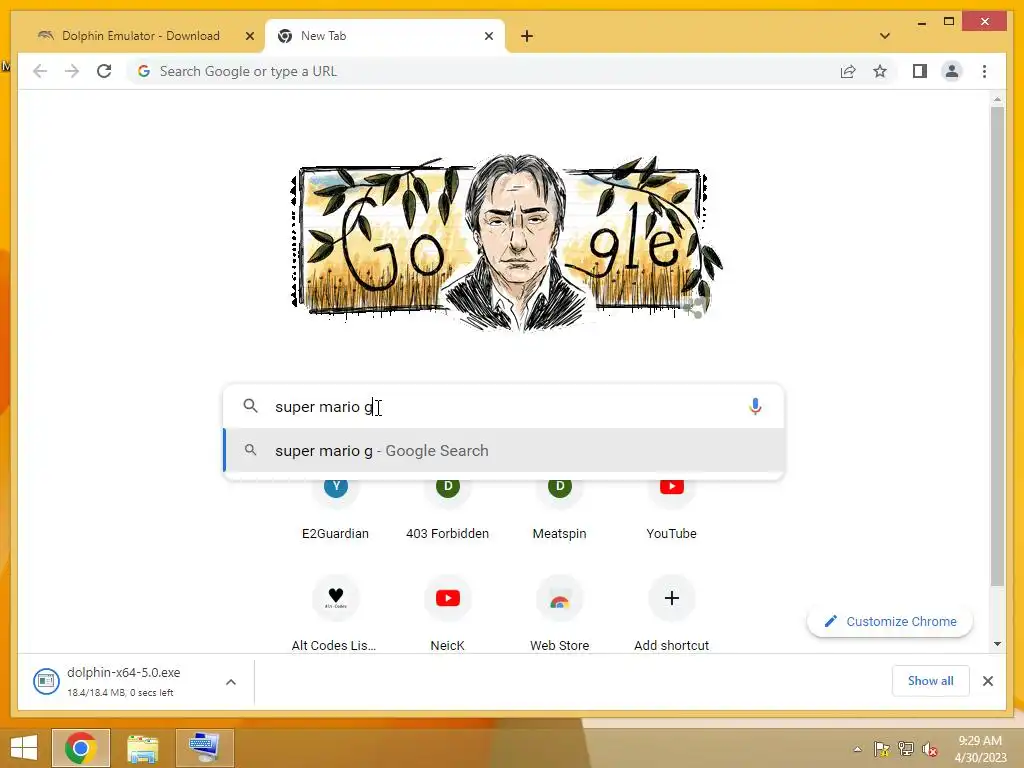Go forward to the next page
This screenshot has width=1024, height=768.
[72, 71]
